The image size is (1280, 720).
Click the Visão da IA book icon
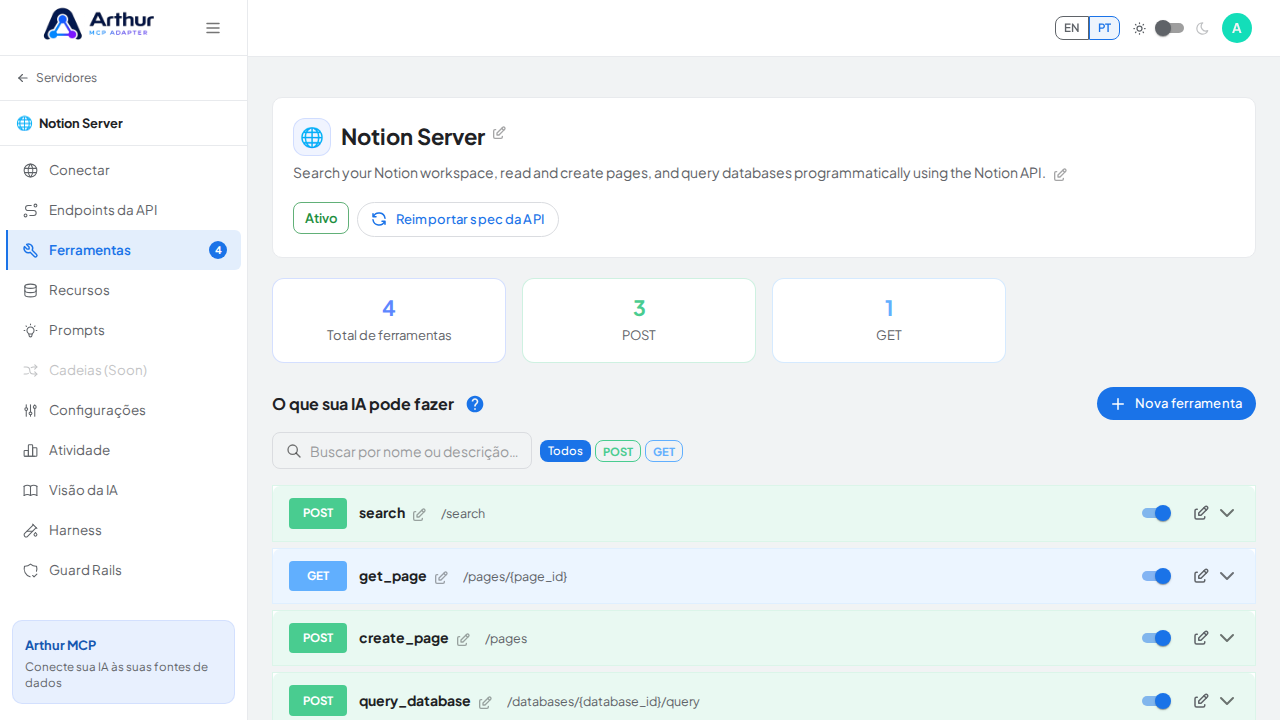pyautogui.click(x=31, y=490)
